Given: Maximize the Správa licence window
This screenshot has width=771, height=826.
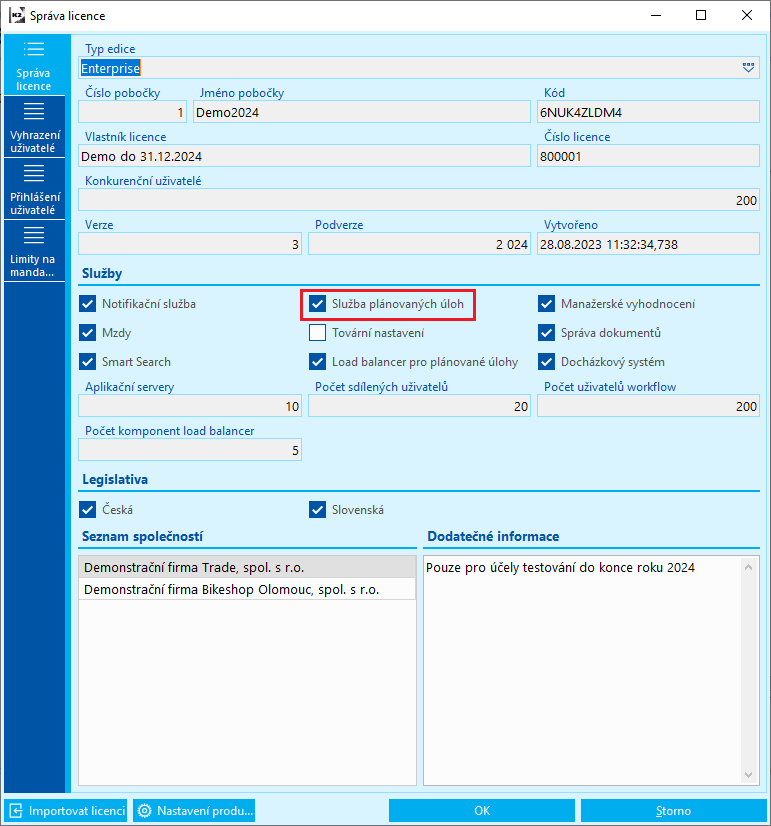Looking at the screenshot, I should [701, 15].
